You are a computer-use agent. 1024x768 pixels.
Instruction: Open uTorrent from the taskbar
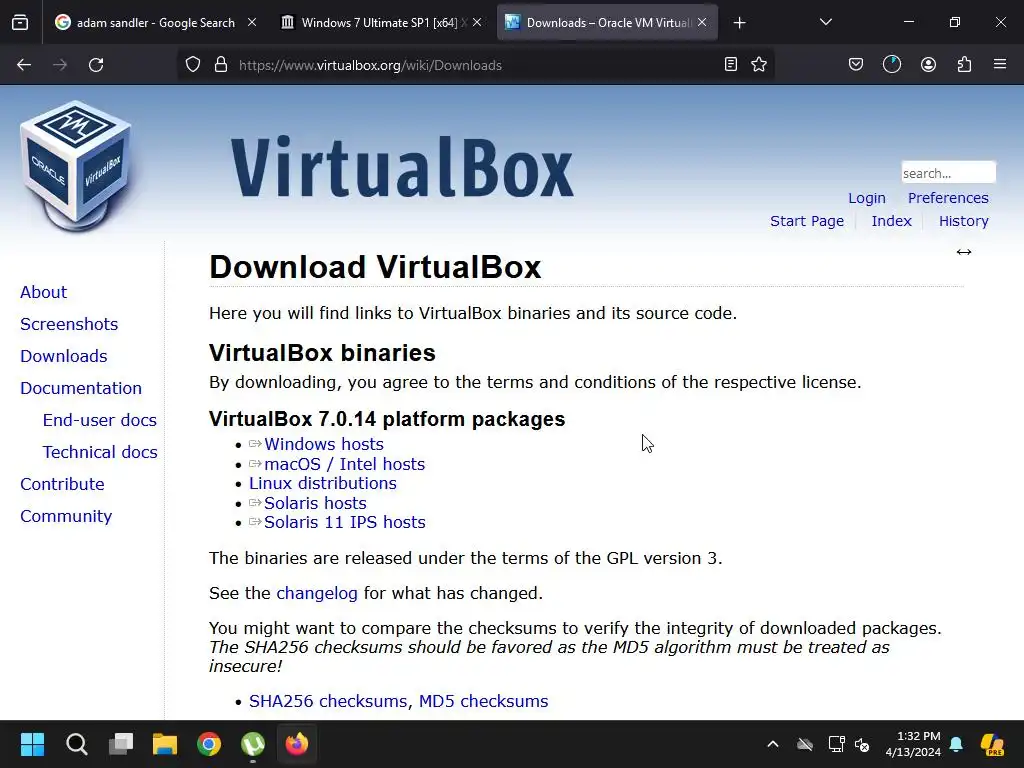pos(253,744)
